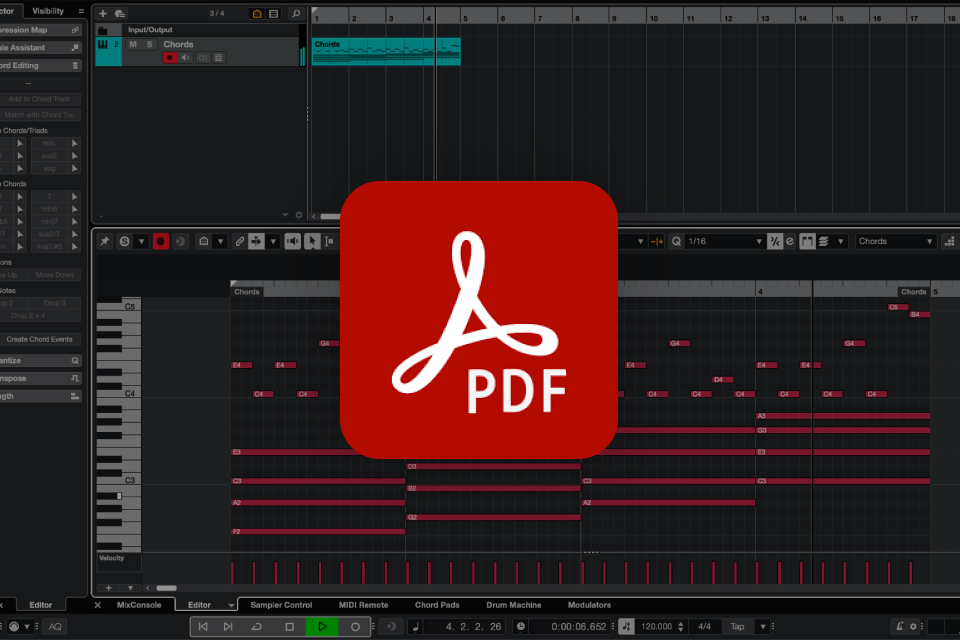This screenshot has height=640, width=960.
Task: Click the Tap tempo button
Action: [x=737, y=627]
